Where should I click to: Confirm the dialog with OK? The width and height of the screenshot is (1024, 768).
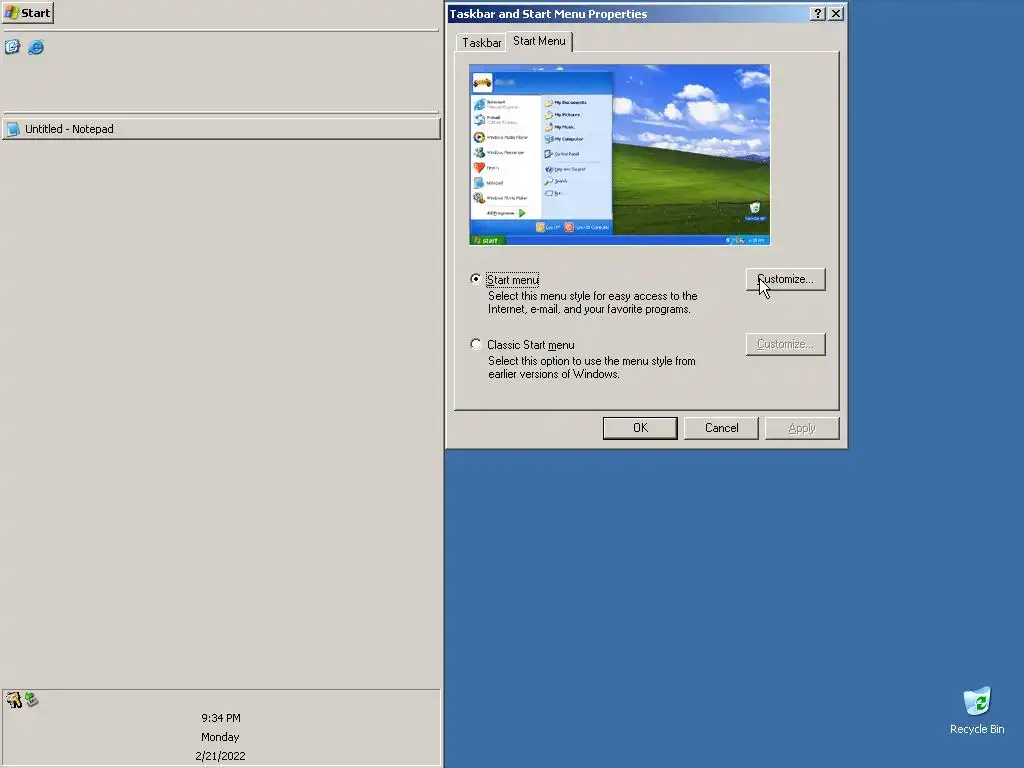point(640,428)
